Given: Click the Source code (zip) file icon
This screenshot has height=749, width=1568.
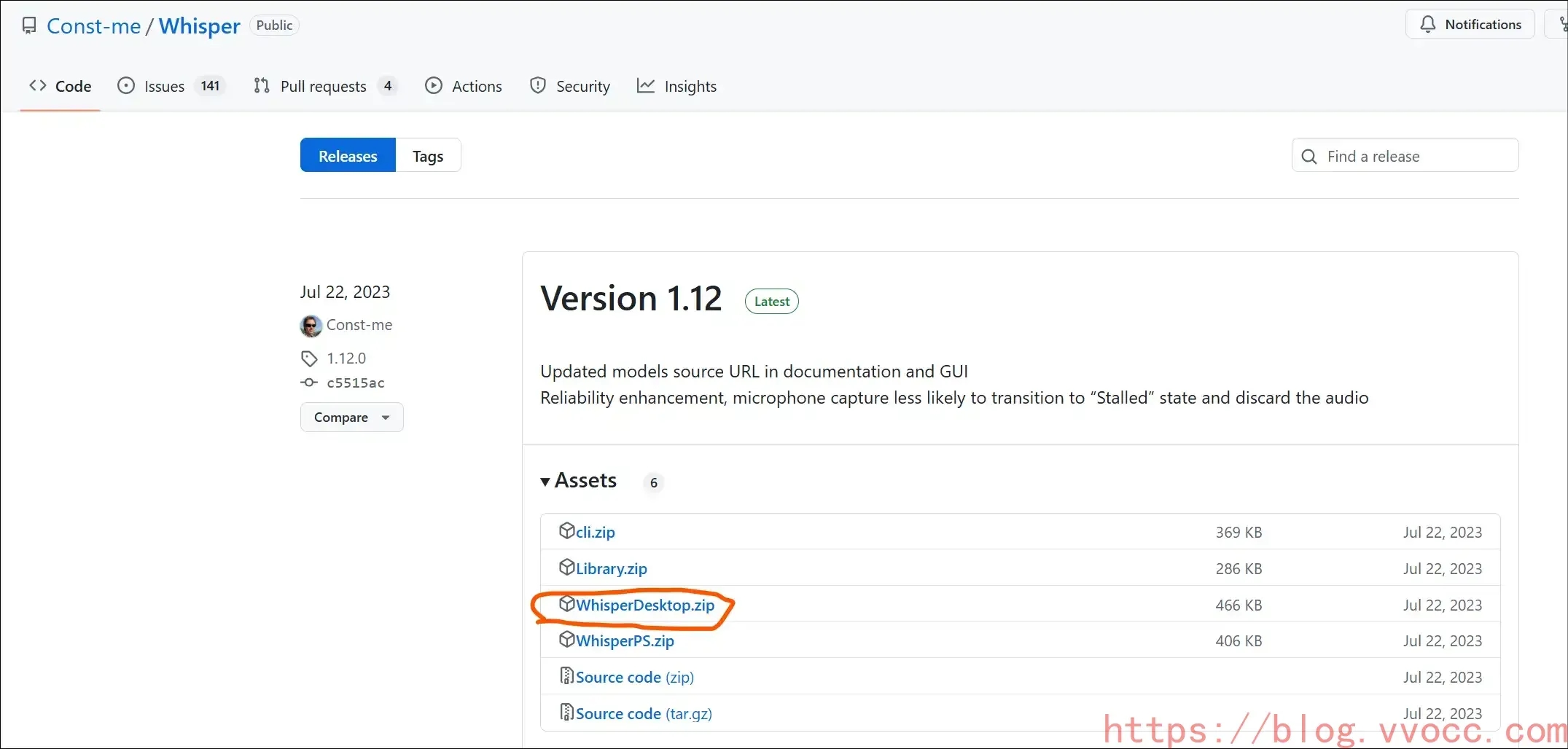Looking at the screenshot, I should (566, 677).
